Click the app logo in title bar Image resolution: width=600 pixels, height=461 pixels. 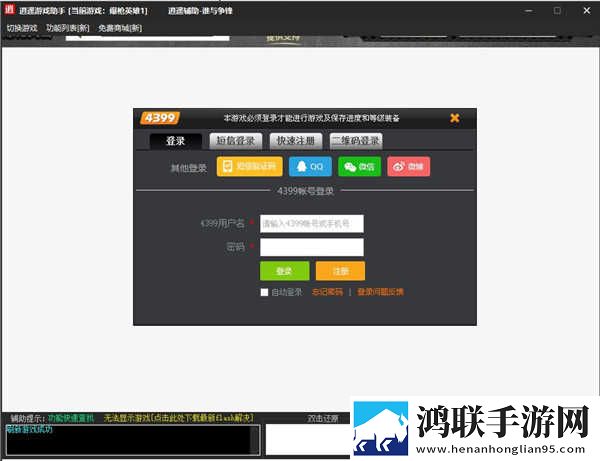10,10
